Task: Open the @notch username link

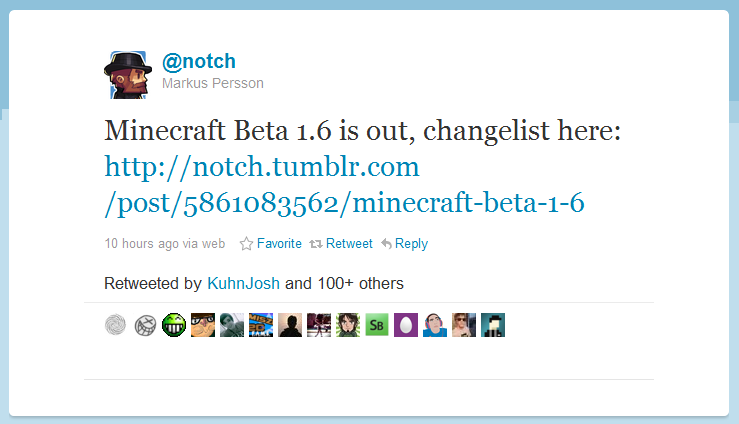Action: pos(198,61)
